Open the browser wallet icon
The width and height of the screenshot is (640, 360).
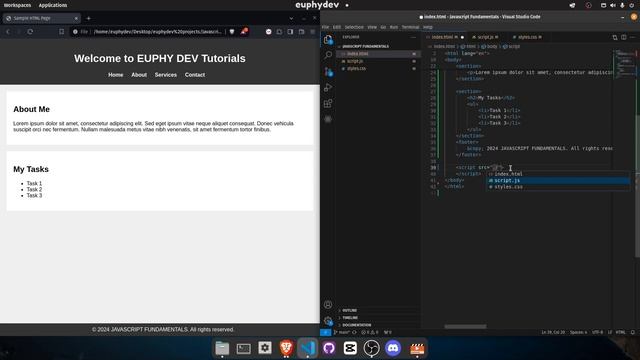(301, 31)
